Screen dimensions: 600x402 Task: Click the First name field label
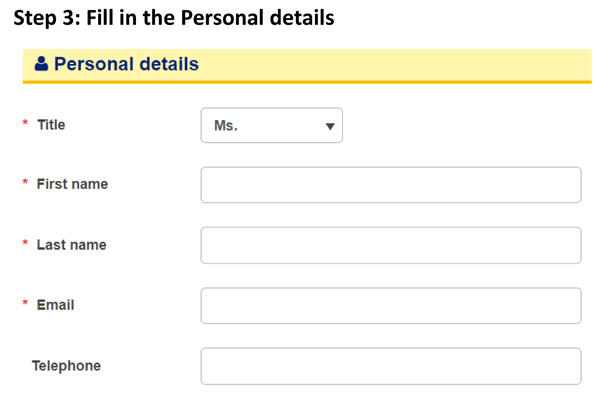pyautogui.click(x=72, y=184)
